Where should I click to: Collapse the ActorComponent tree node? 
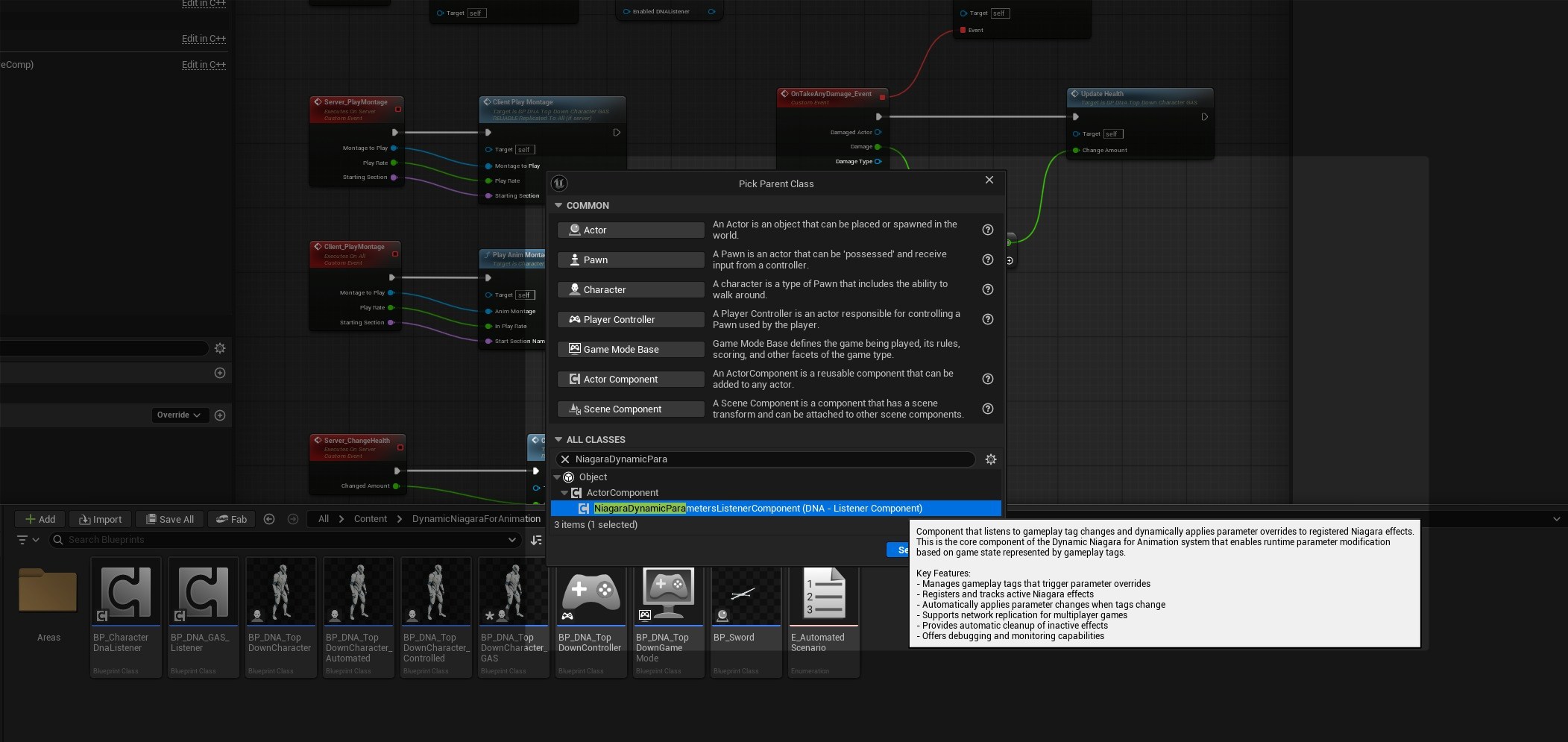click(564, 493)
